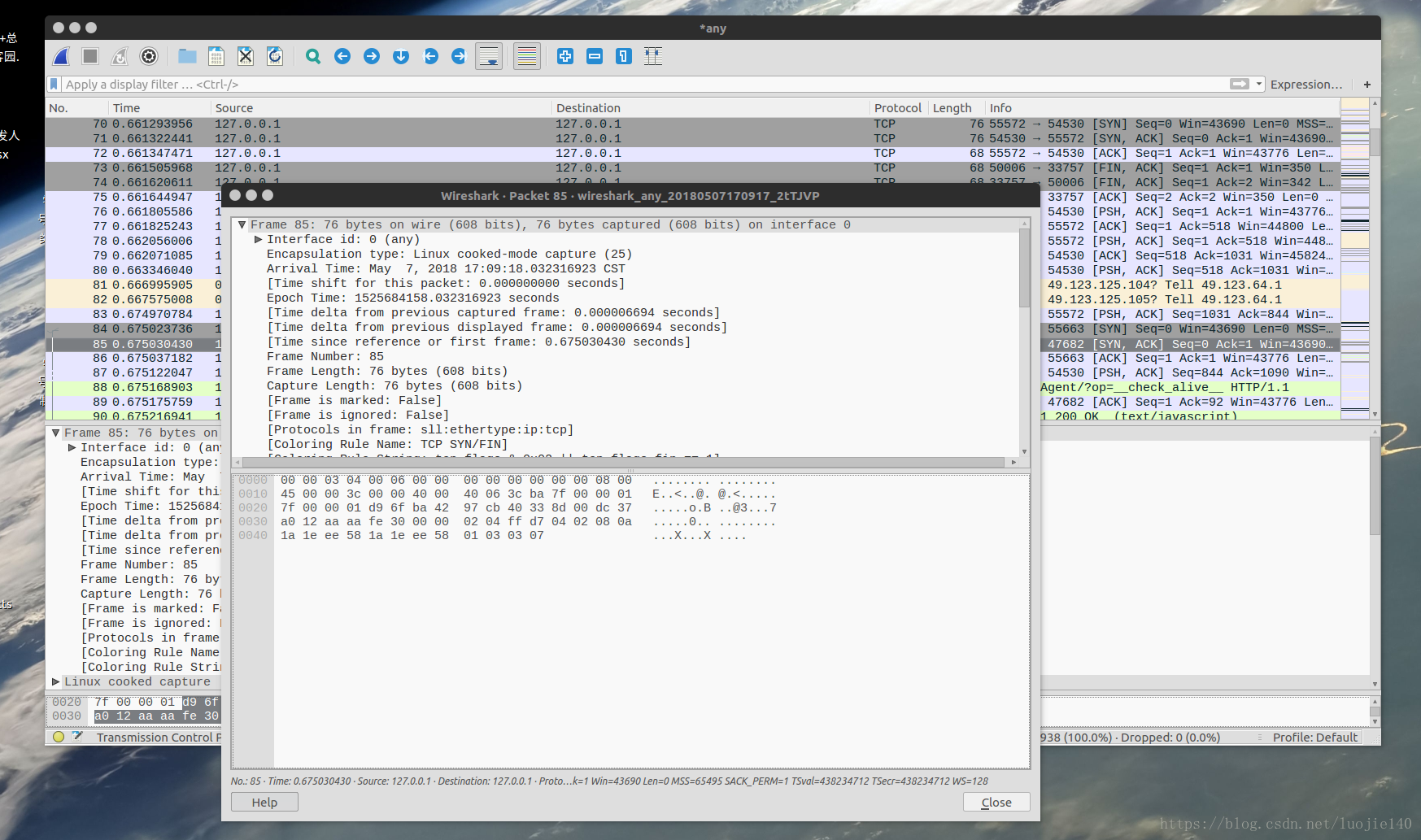Click Help button in packet dialog
1421x840 pixels.
coord(264,802)
